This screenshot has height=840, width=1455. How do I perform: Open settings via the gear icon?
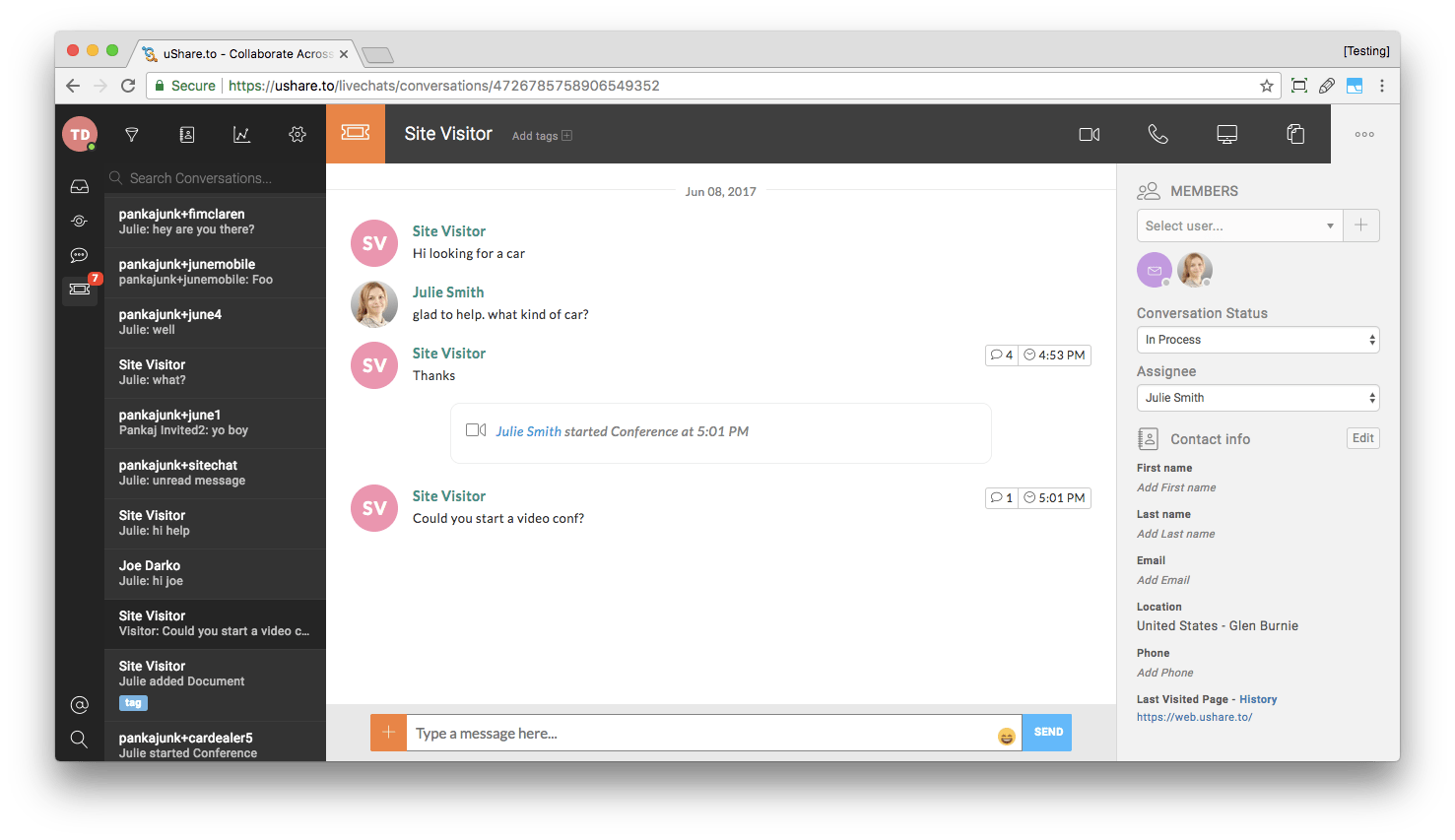point(297,134)
